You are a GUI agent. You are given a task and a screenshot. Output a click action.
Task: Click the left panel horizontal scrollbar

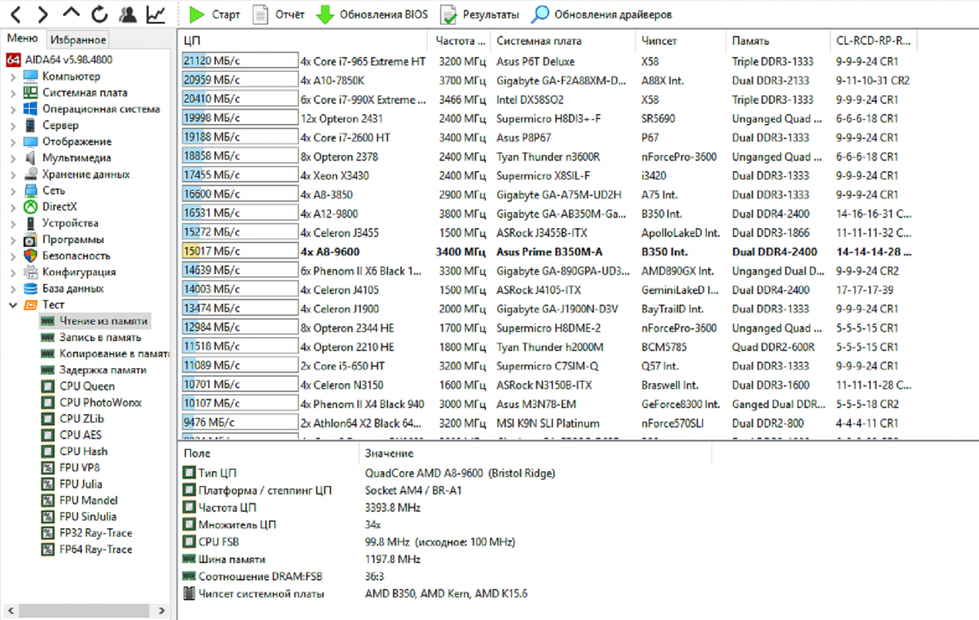tap(80, 610)
